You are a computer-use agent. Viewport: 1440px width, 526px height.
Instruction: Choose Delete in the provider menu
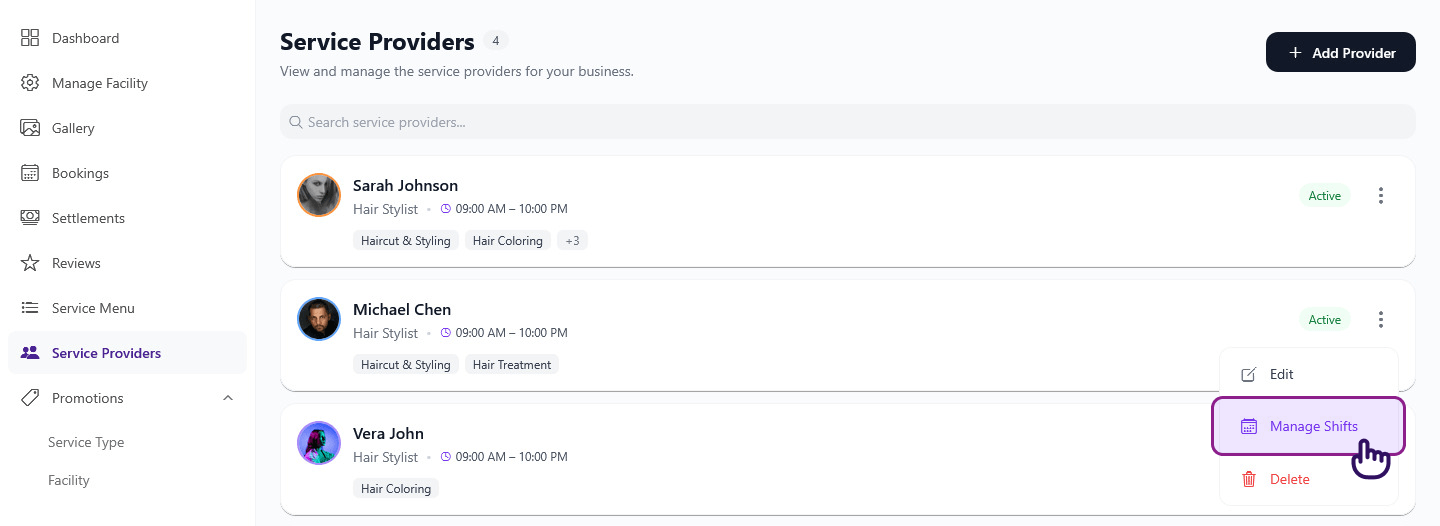pyautogui.click(x=1289, y=479)
